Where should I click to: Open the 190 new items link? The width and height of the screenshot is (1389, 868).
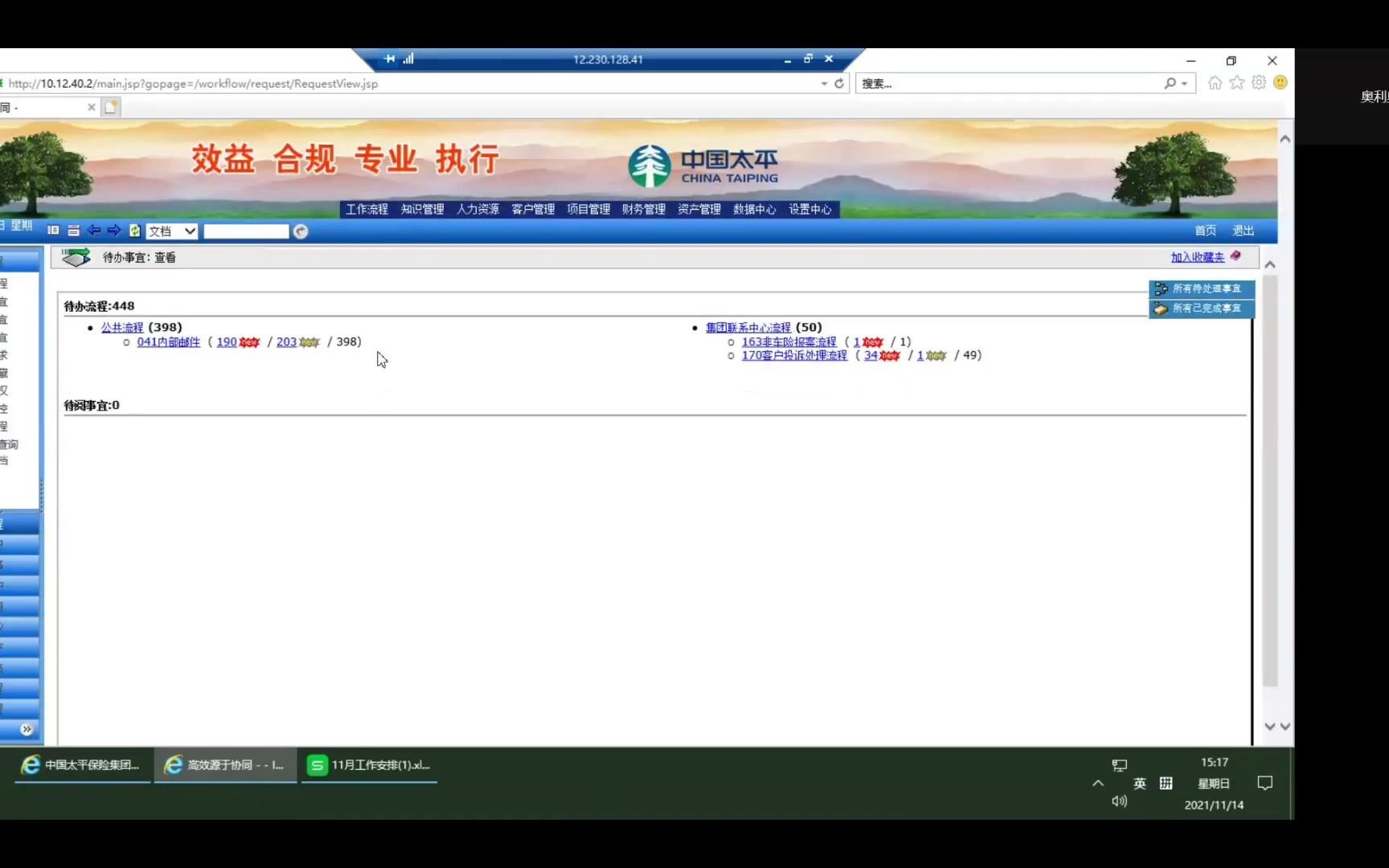pyautogui.click(x=227, y=342)
